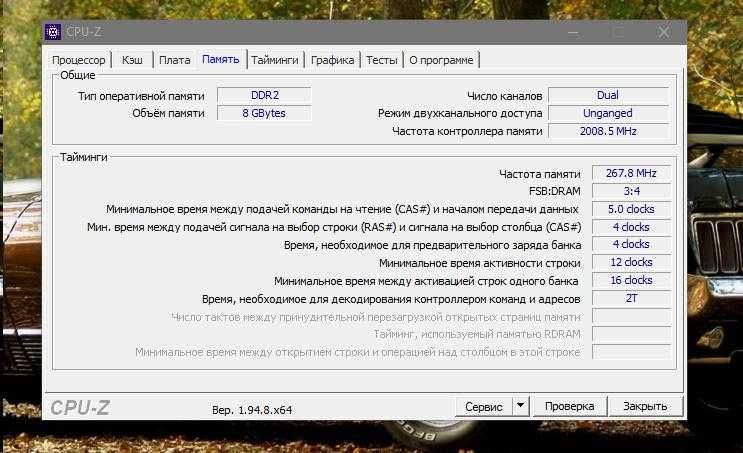Click the CPU-Z icon in title bar

point(53,32)
